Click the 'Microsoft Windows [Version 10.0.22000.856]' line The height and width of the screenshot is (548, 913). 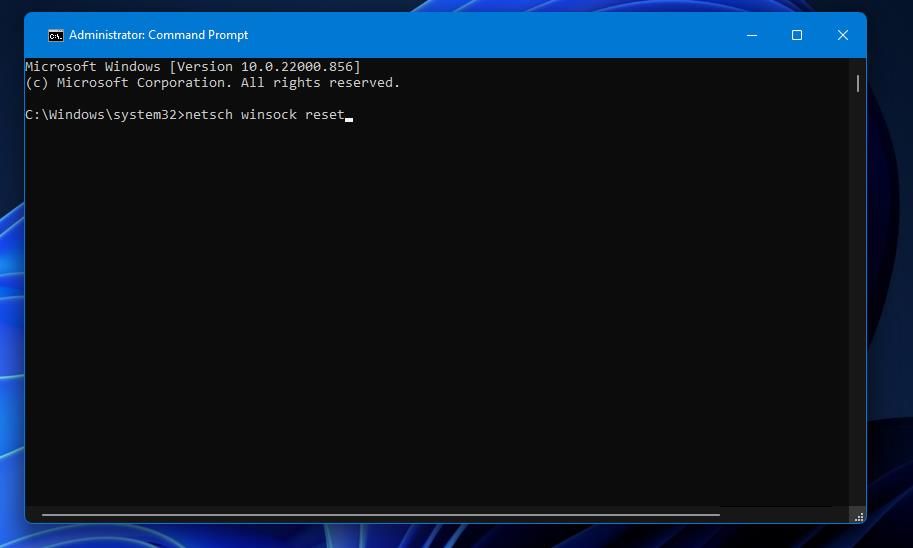(x=193, y=67)
